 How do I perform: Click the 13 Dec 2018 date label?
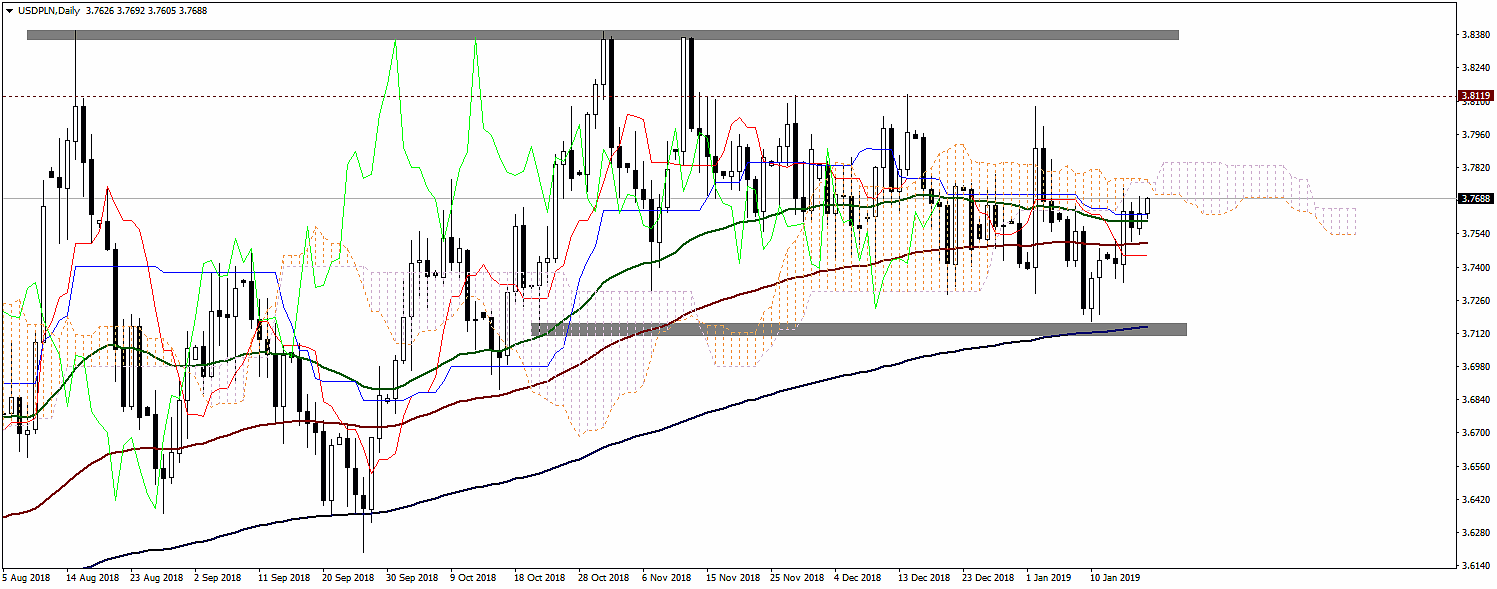(x=923, y=578)
